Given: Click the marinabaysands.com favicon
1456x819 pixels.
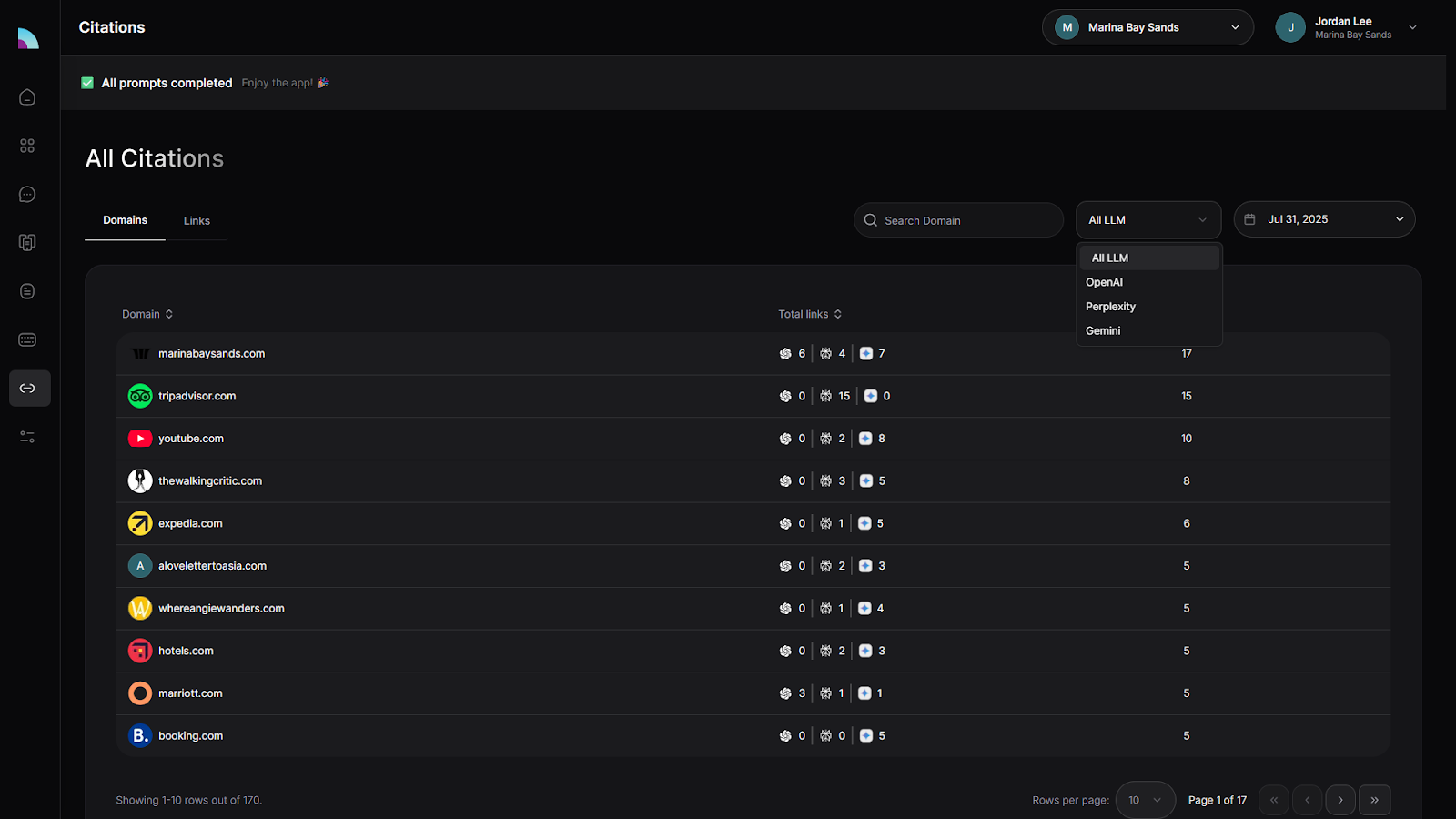Looking at the screenshot, I should (x=140, y=354).
